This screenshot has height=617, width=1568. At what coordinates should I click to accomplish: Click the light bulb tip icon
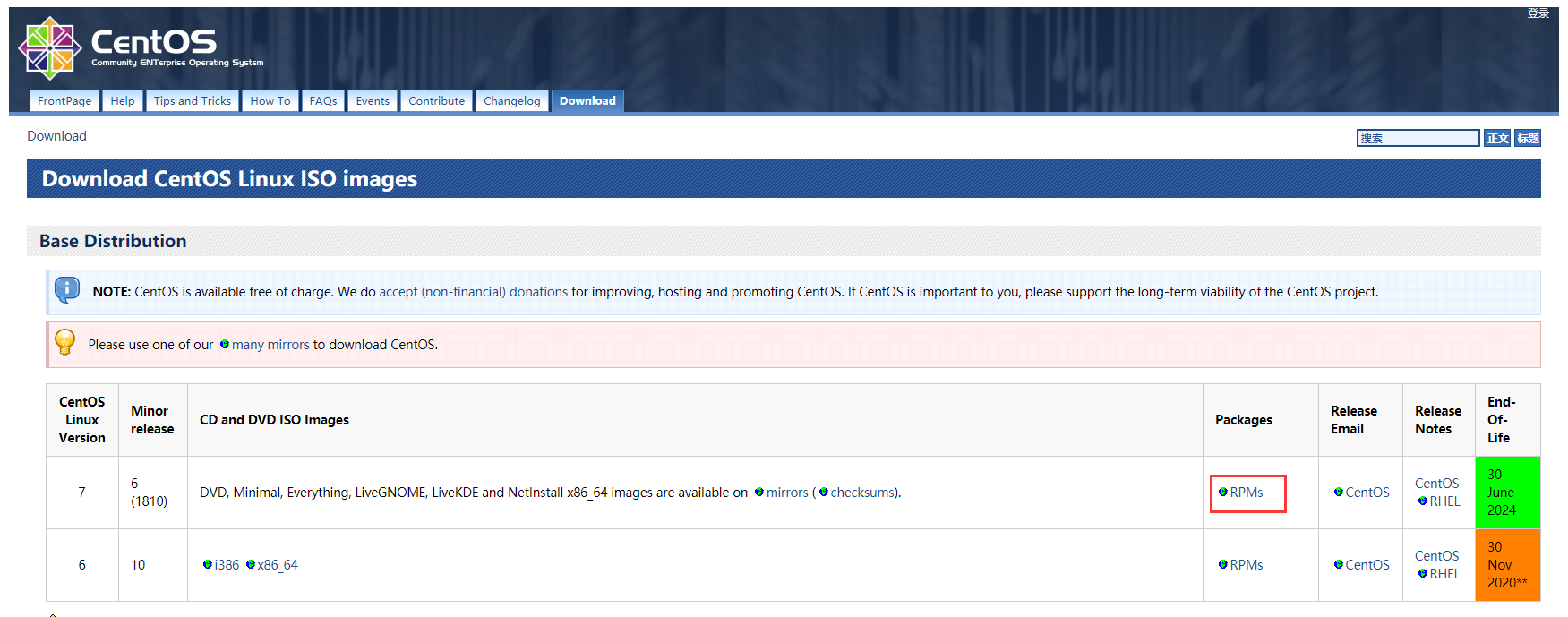coord(64,343)
